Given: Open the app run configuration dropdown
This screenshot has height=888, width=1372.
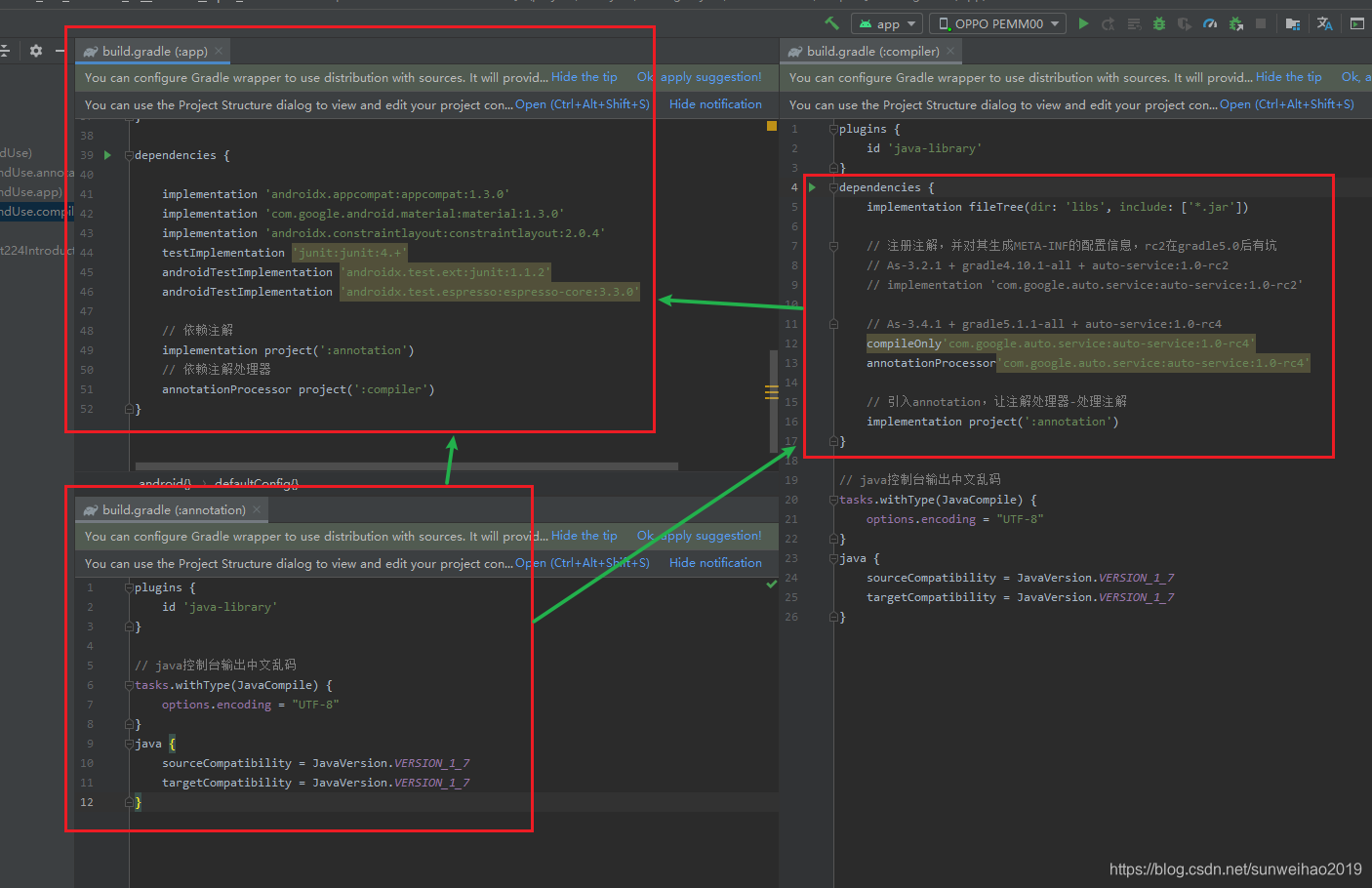Looking at the screenshot, I should pos(886,23).
